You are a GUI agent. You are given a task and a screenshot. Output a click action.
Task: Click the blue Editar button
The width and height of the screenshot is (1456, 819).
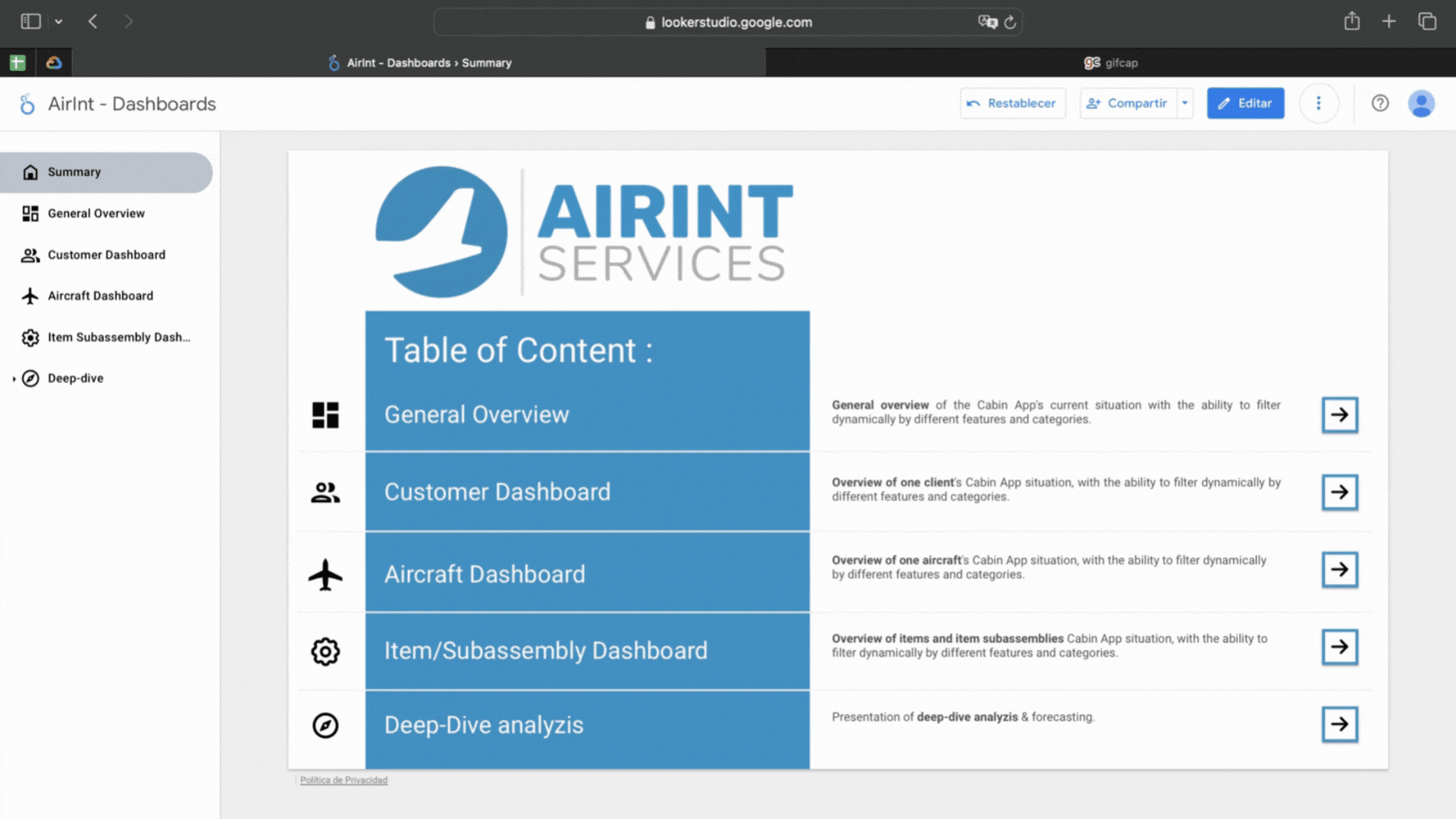[x=1245, y=103]
